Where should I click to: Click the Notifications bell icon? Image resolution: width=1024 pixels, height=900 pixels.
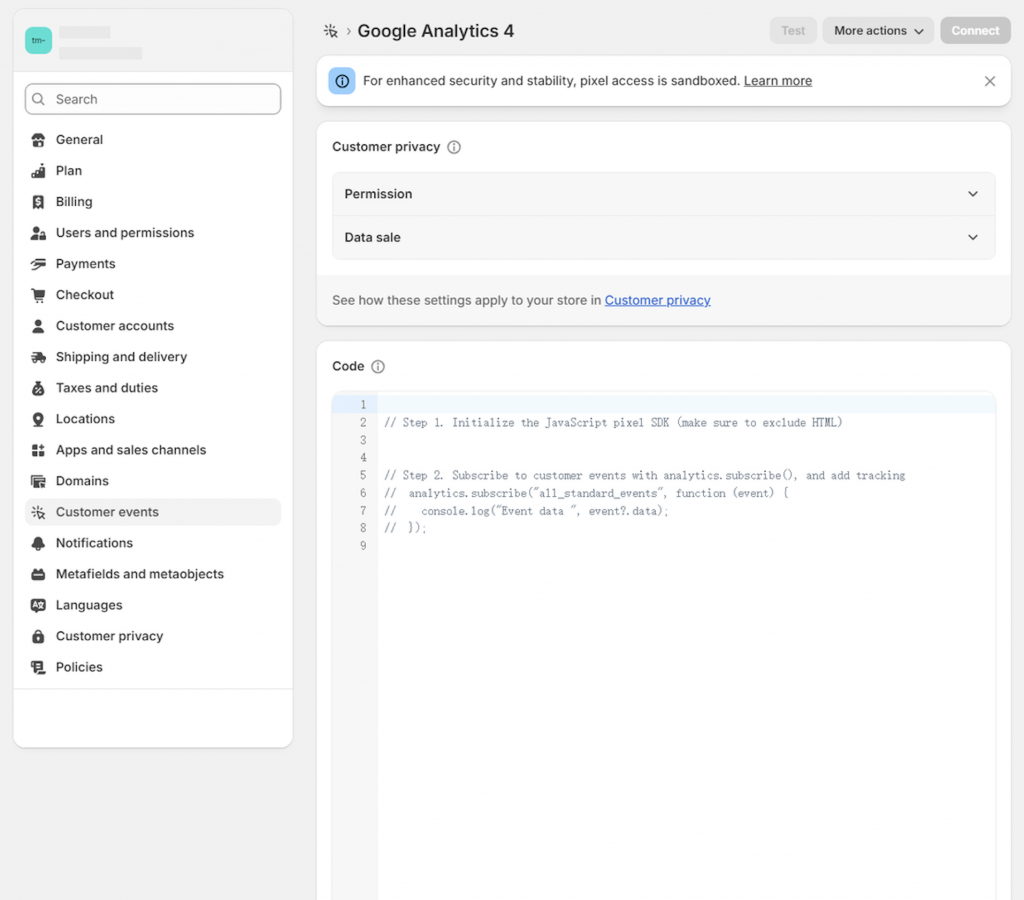point(39,543)
